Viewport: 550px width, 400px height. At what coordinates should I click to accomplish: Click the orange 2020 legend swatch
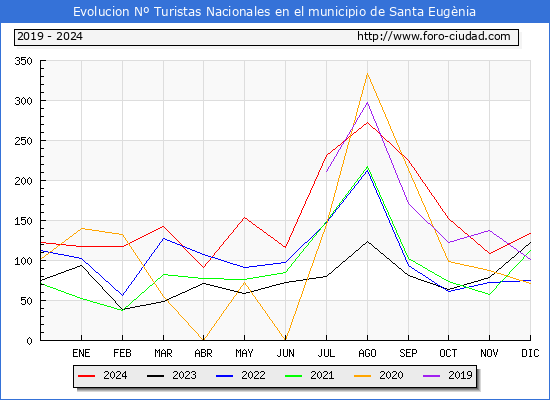coord(363,376)
